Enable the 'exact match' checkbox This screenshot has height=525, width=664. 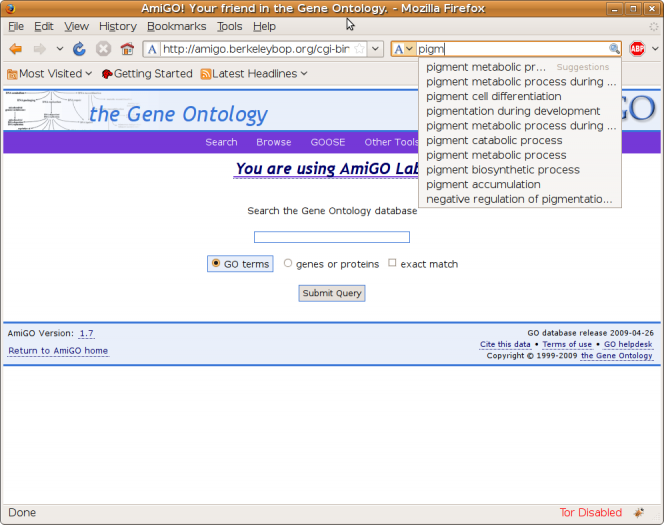pos(392,263)
